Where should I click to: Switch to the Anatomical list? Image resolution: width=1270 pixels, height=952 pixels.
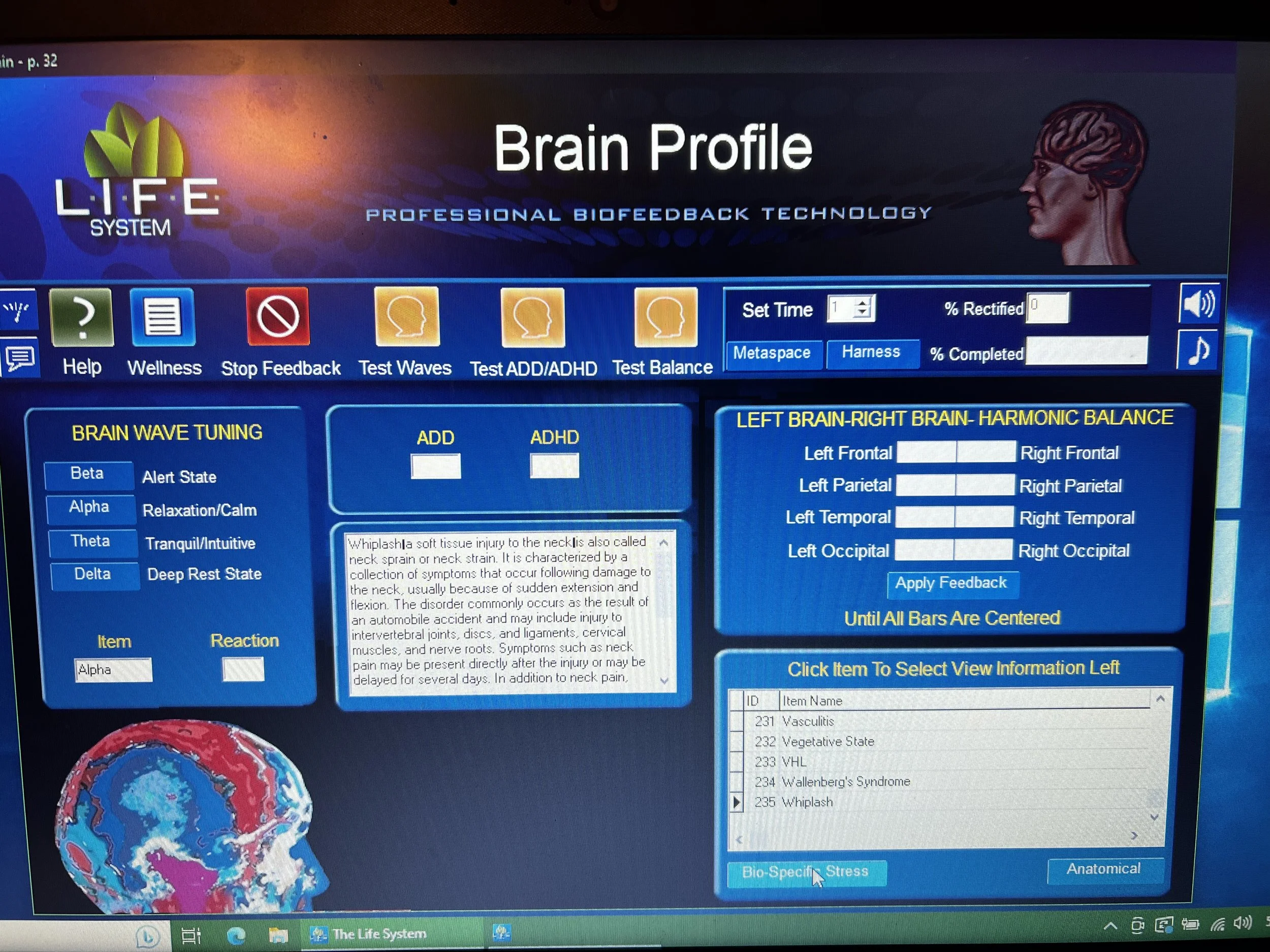pos(1103,869)
